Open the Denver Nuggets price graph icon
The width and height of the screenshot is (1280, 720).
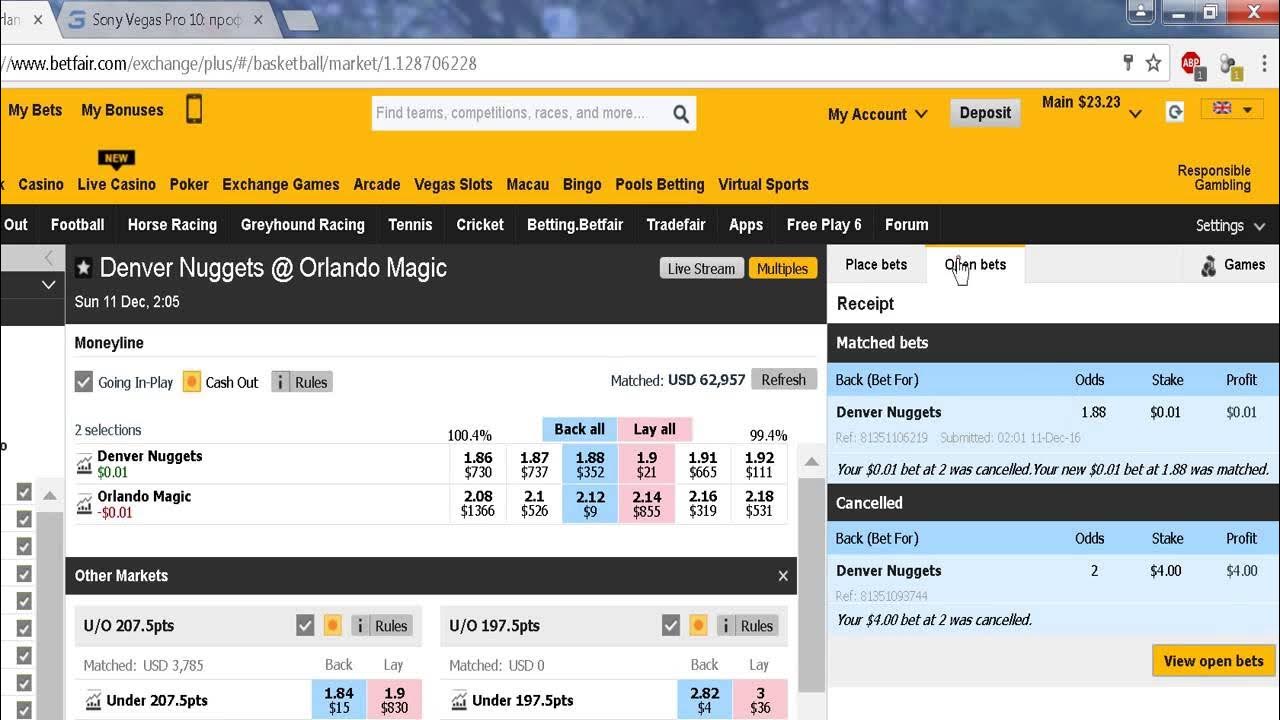pyautogui.click(x=84, y=464)
